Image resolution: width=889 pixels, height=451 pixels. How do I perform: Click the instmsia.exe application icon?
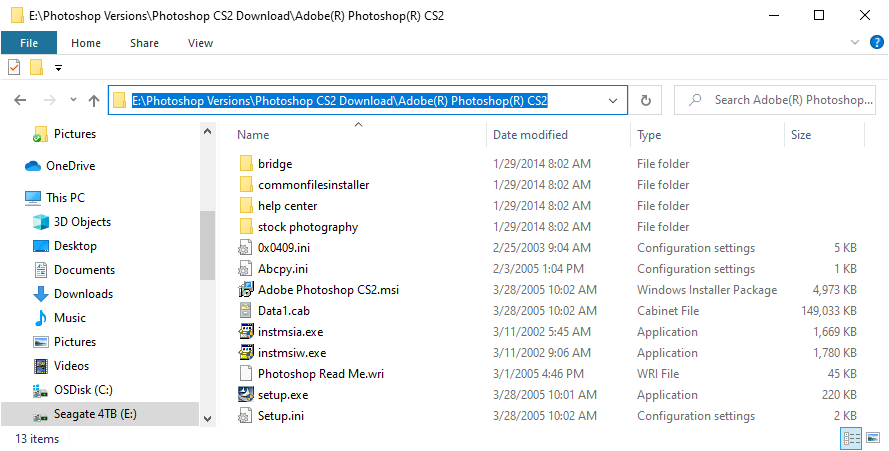point(245,332)
